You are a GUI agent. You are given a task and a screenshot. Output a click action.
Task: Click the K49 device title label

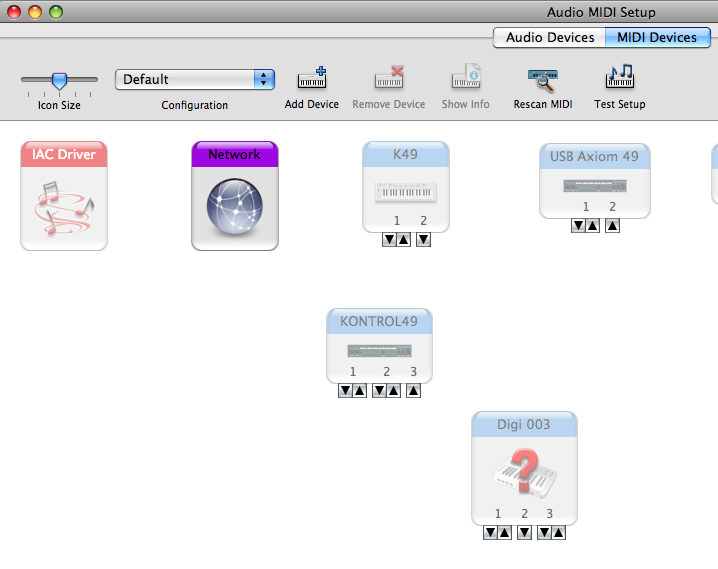click(406, 154)
